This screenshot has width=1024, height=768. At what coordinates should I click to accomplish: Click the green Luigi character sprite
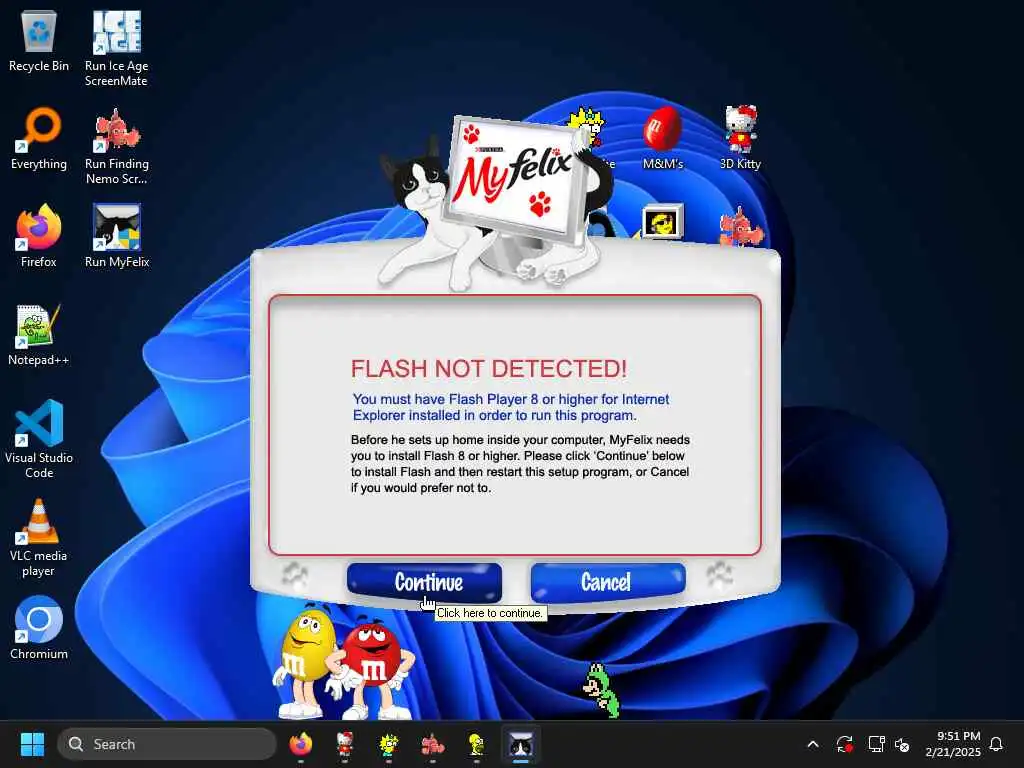tap(601, 690)
